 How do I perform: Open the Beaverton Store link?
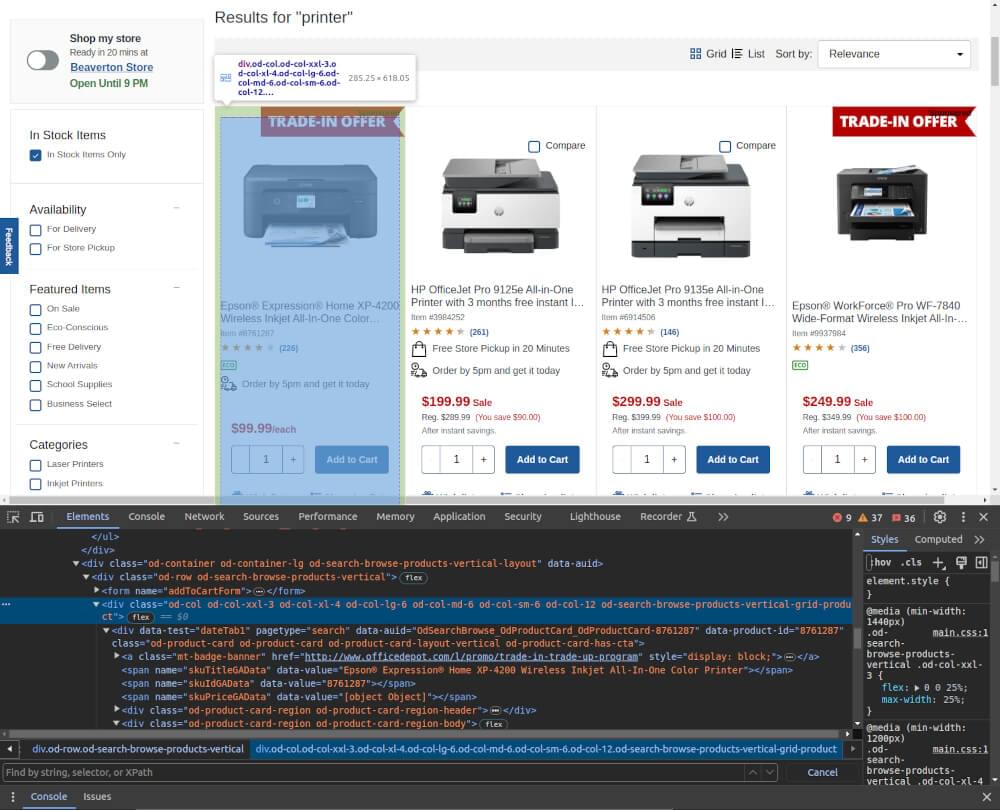coord(110,68)
